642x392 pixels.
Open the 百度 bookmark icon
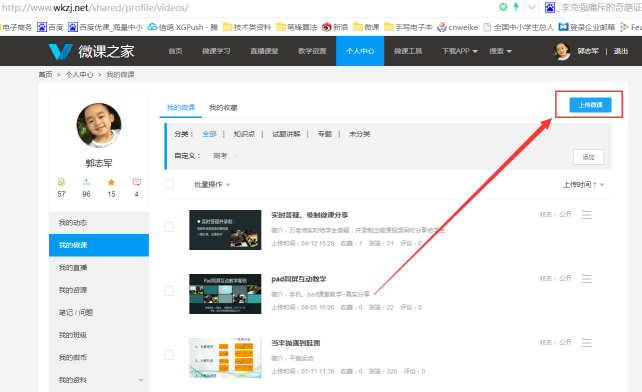42,27
